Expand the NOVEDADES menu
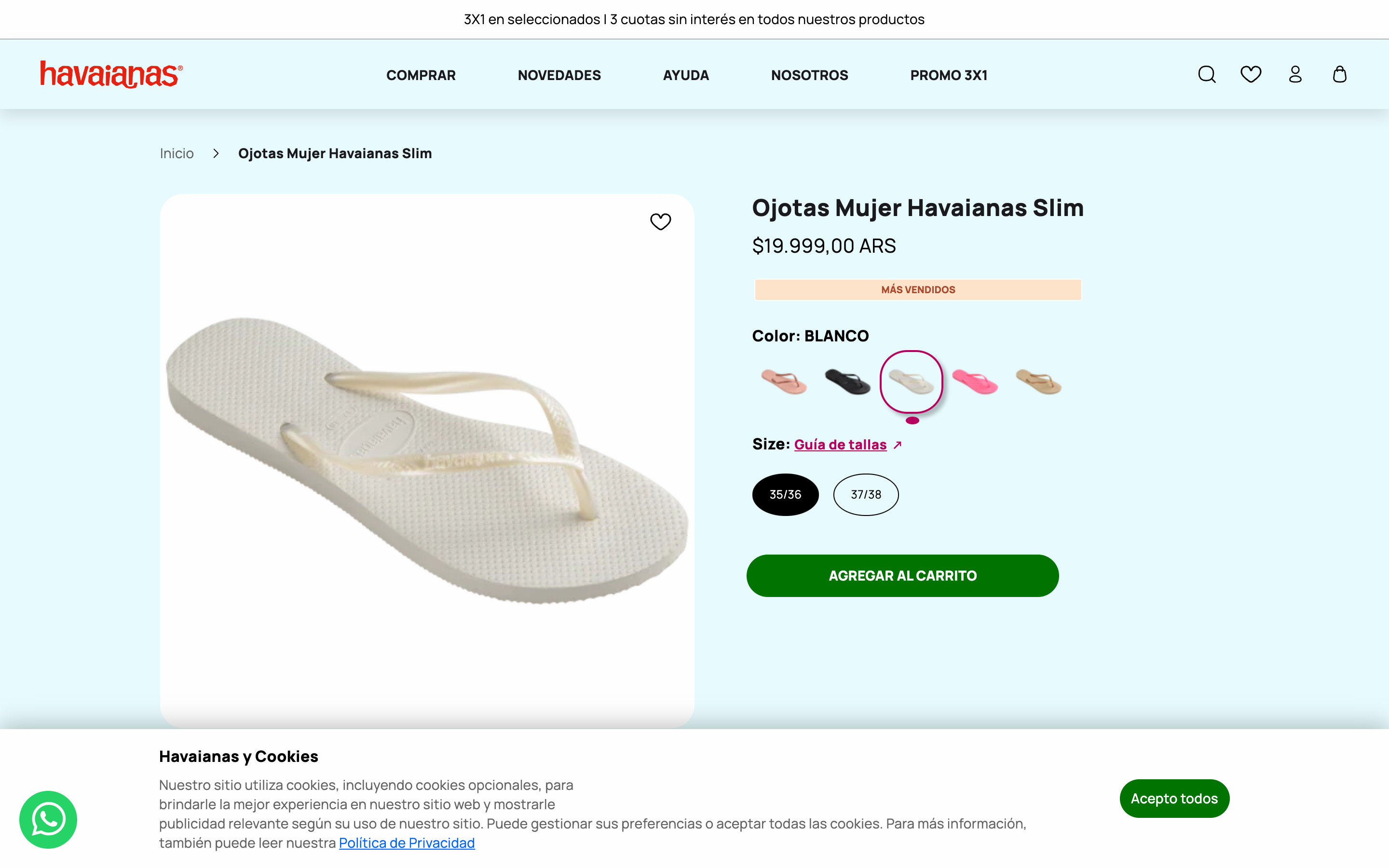 click(559, 75)
